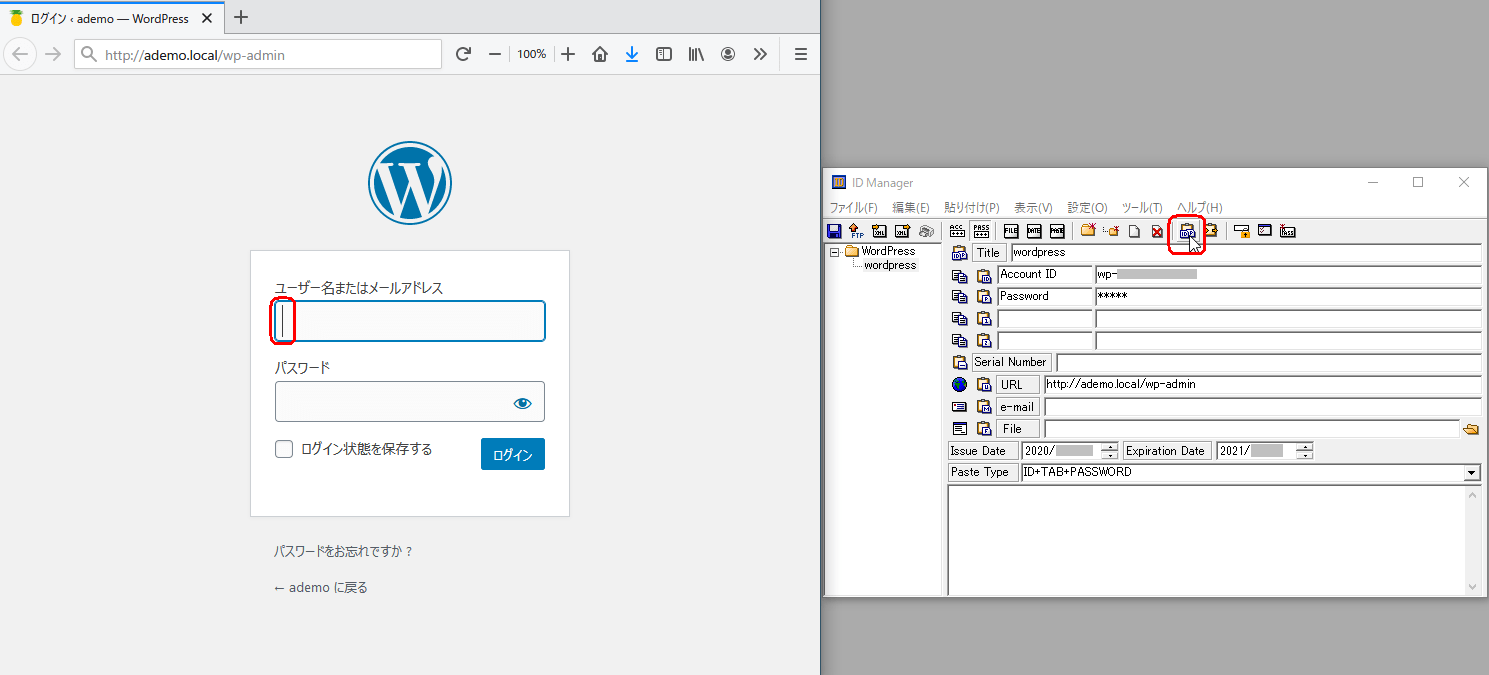This screenshot has width=1489, height=675.
Task: Open the ファイル(F) menu
Action: point(853,208)
